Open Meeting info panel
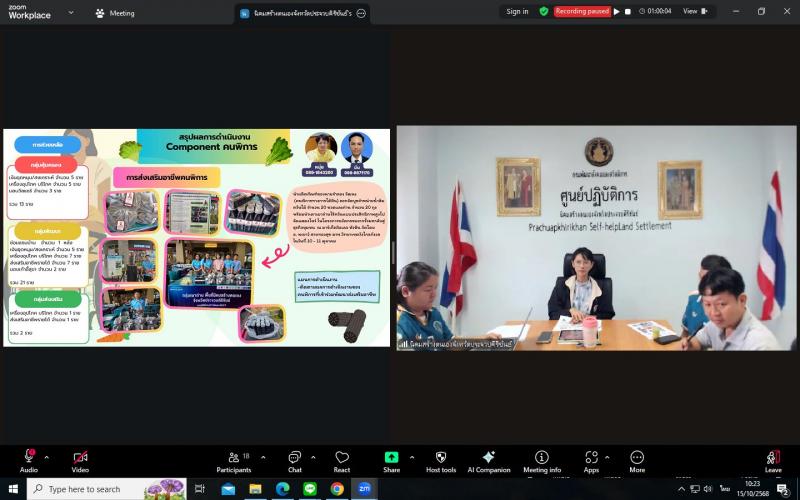Viewport: 800px width, 500px height. [542, 461]
